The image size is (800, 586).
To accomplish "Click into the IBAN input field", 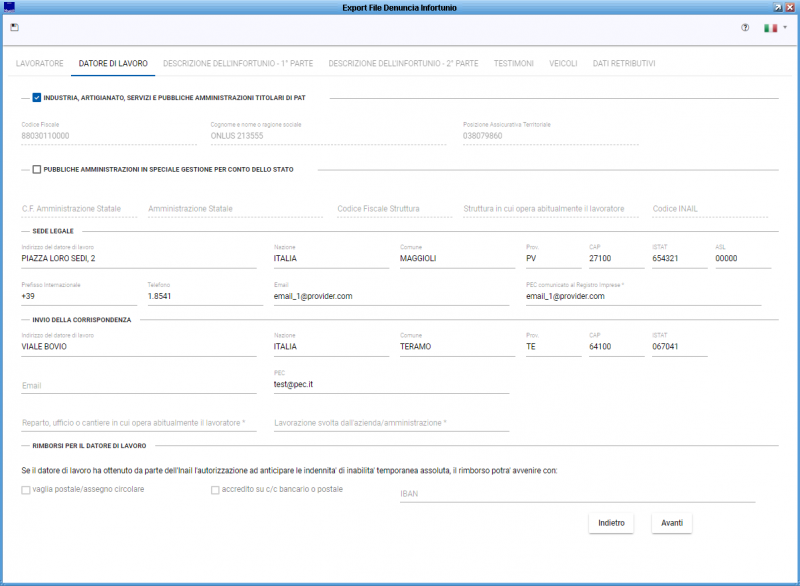I will (577, 492).
